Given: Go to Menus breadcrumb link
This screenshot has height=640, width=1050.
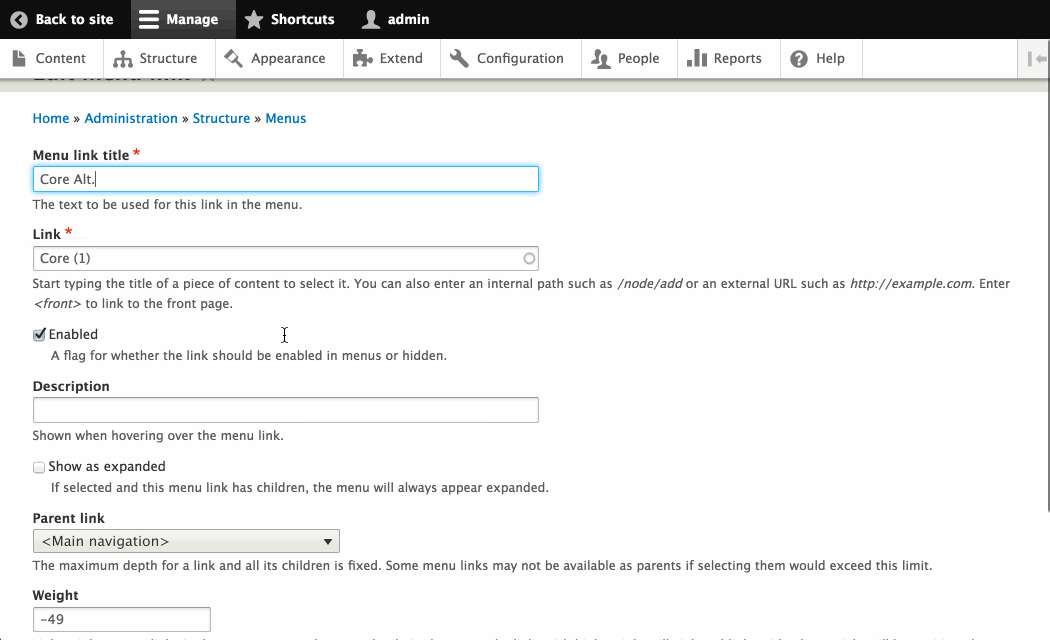Looking at the screenshot, I should (x=286, y=118).
